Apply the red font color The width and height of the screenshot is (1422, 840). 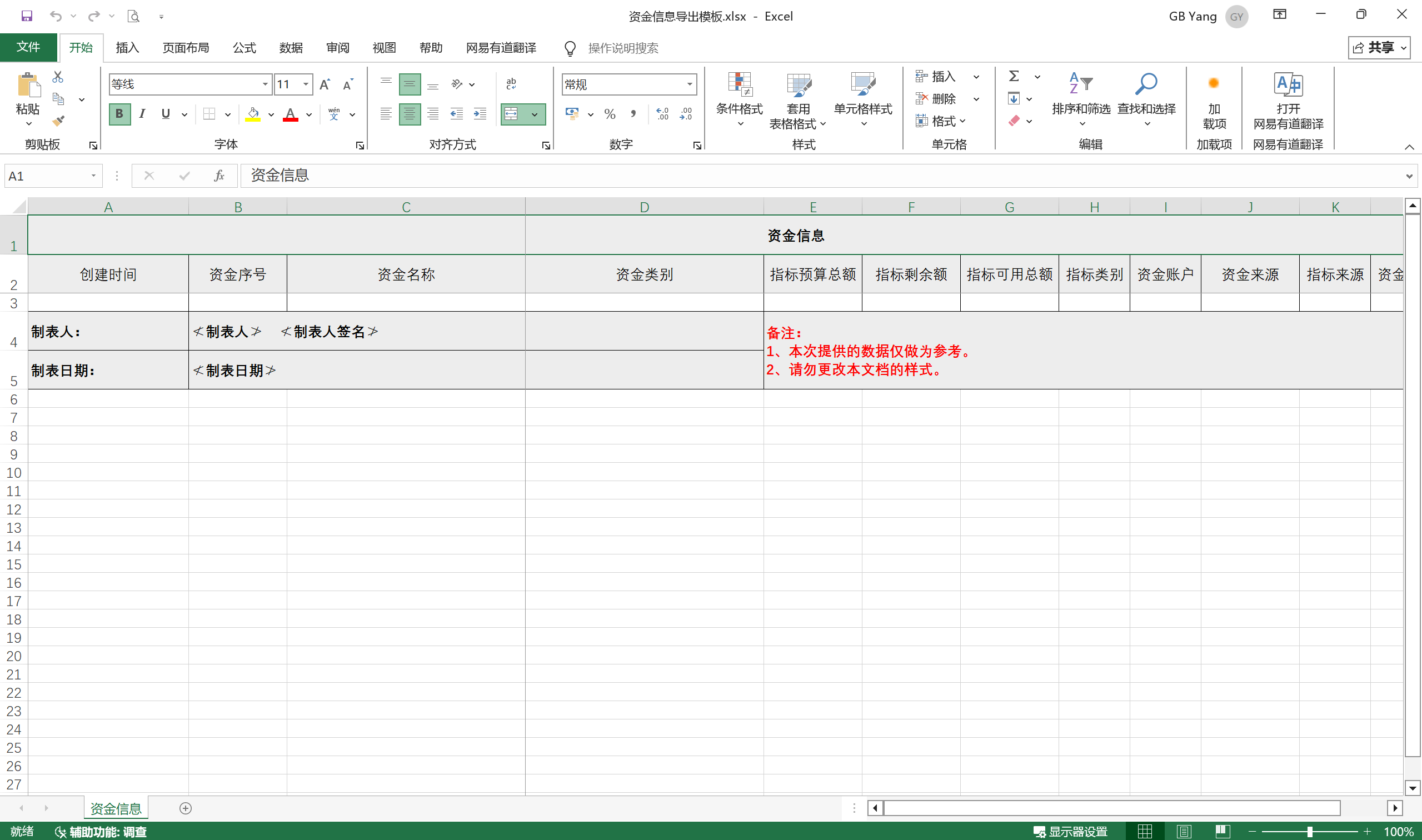[x=291, y=114]
